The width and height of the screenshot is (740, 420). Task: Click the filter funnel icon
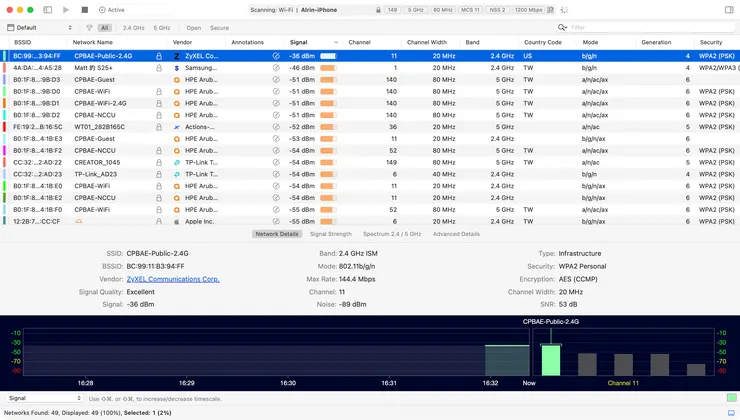click(89, 28)
